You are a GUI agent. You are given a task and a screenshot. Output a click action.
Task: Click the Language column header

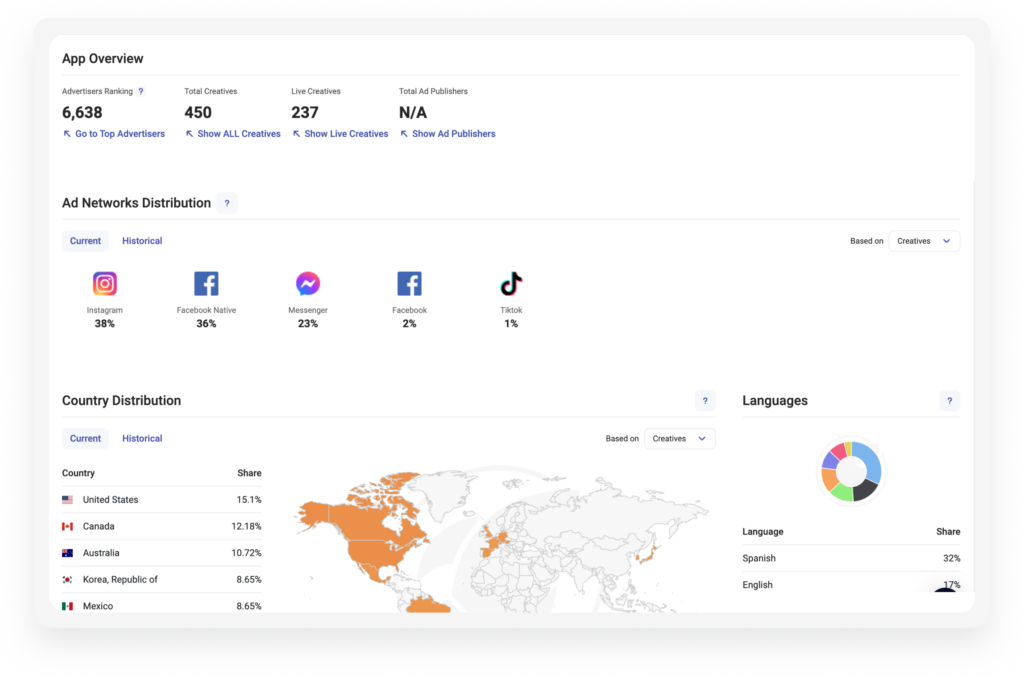pyautogui.click(x=763, y=532)
